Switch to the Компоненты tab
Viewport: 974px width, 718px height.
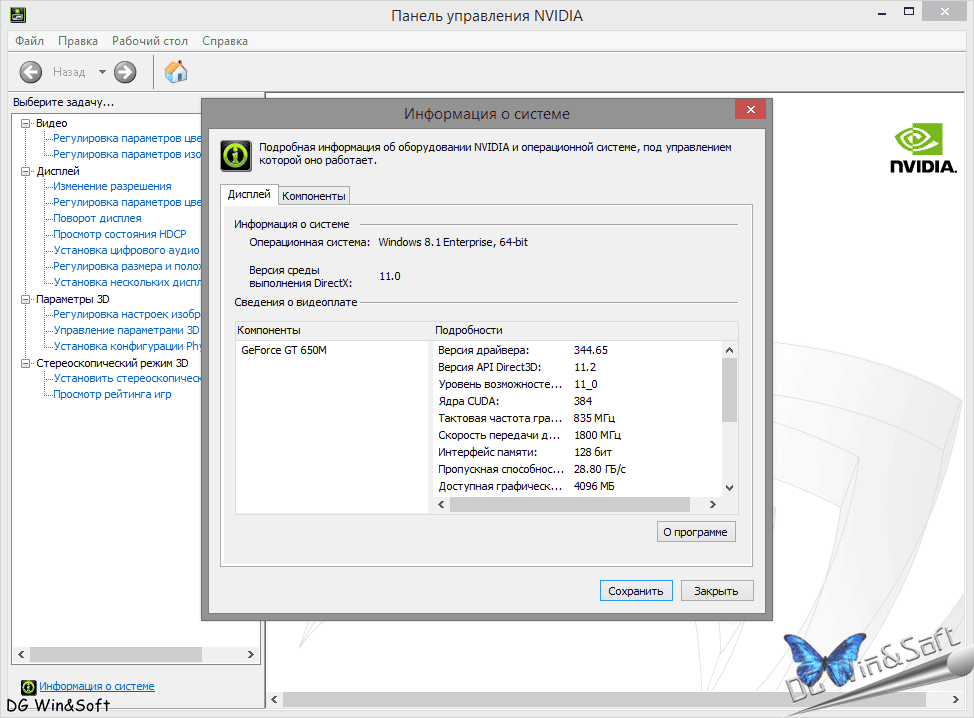point(314,196)
